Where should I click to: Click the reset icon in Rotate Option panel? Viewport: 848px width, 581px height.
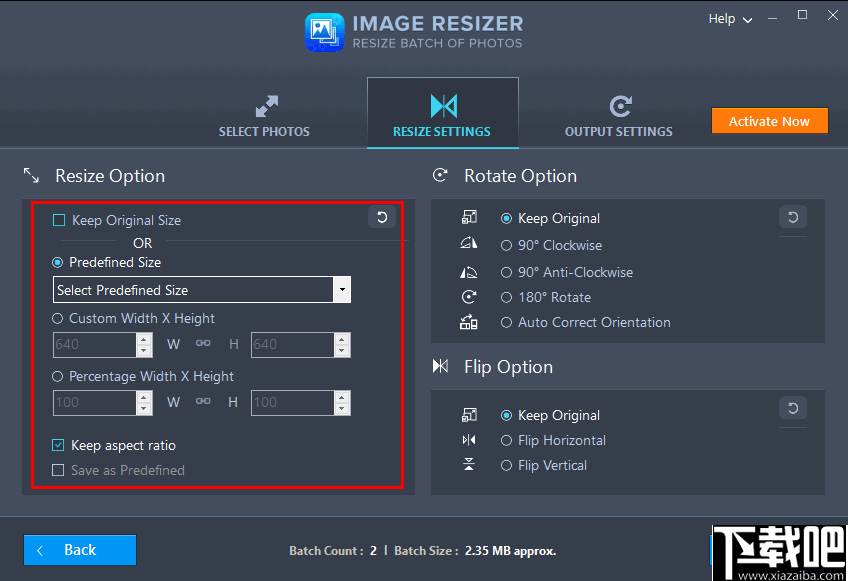click(792, 216)
